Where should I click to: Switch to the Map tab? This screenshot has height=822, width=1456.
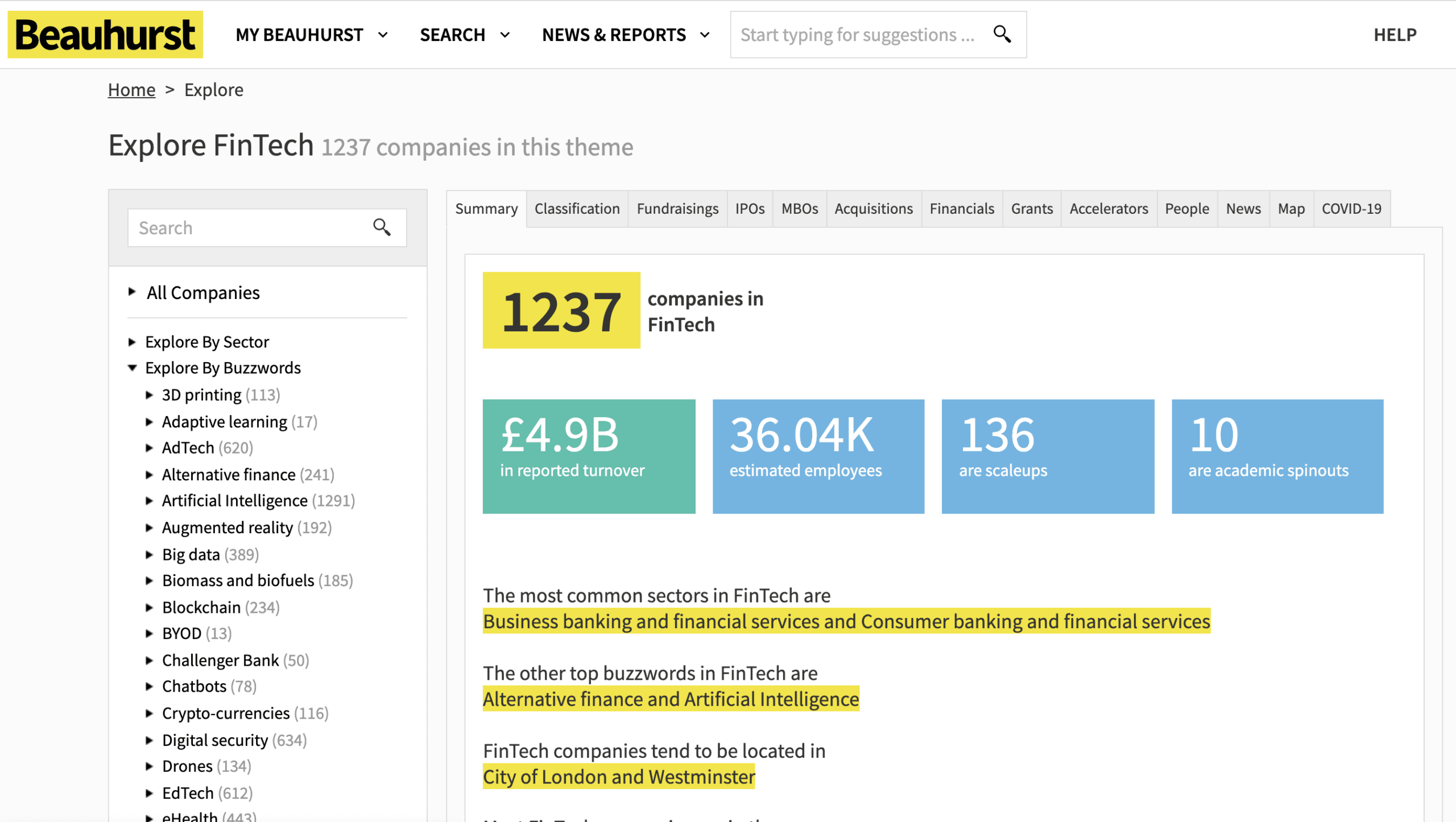tap(1291, 209)
